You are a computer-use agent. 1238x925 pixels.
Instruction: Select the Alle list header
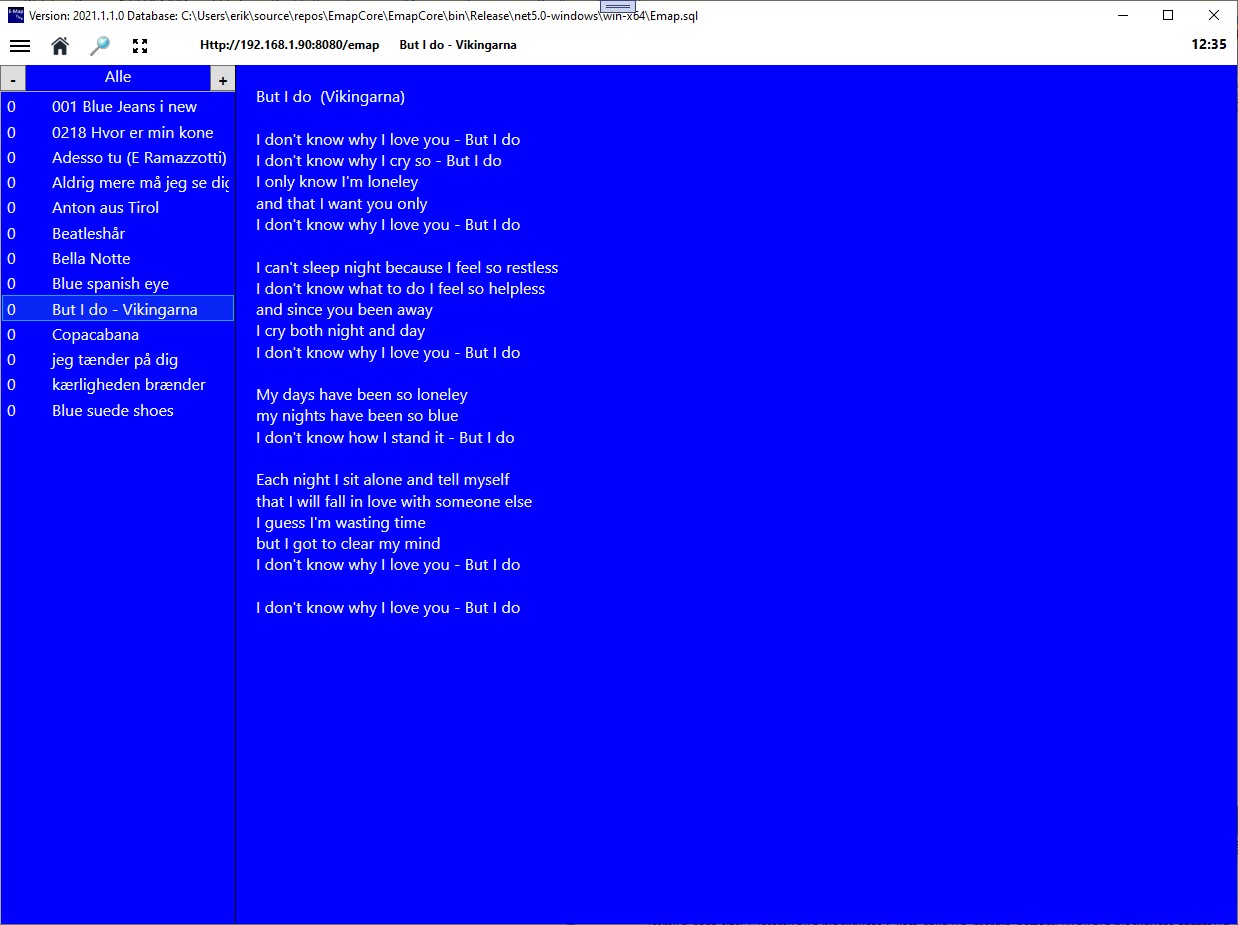[x=118, y=78]
